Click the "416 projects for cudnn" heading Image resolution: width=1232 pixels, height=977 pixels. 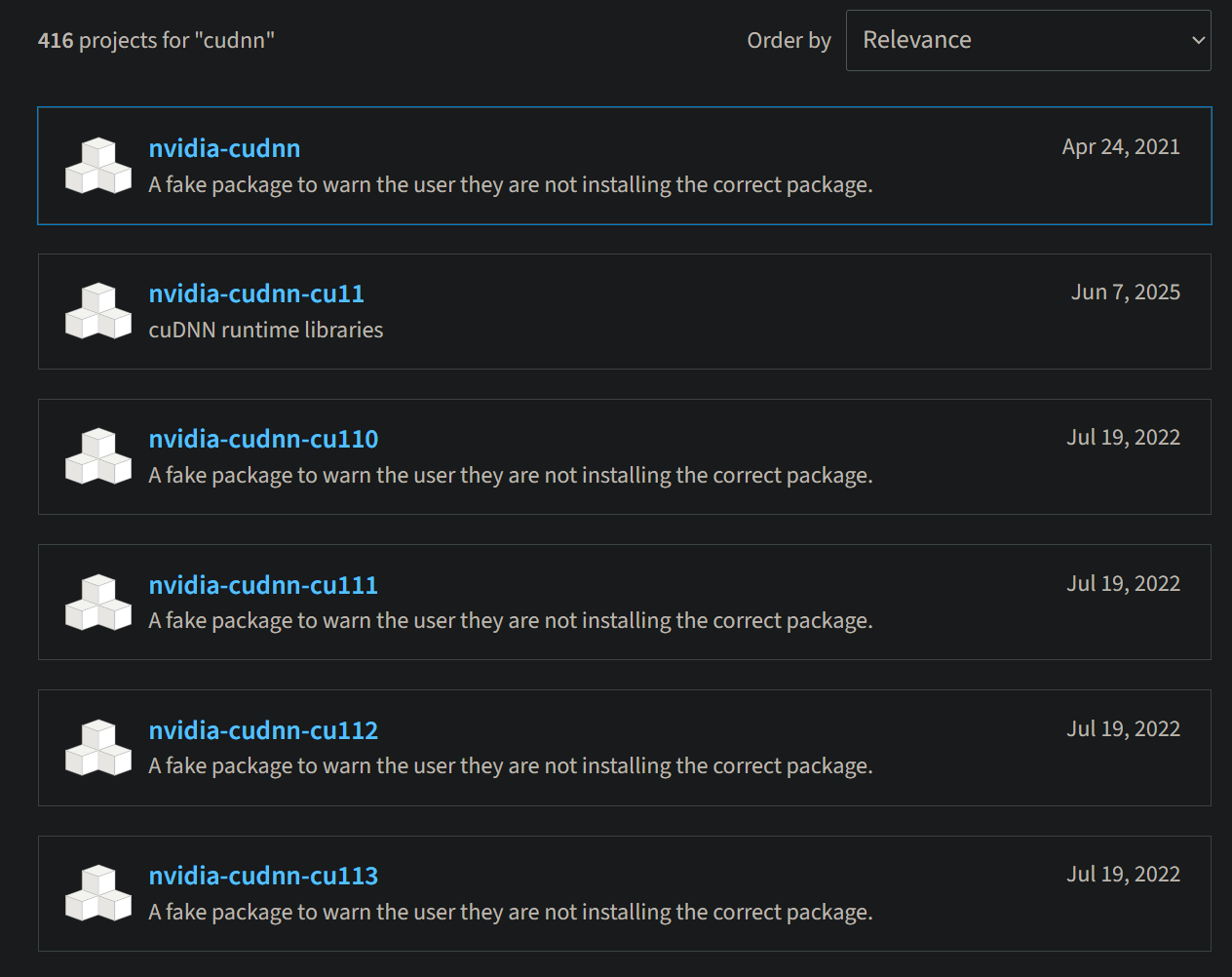(156, 41)
